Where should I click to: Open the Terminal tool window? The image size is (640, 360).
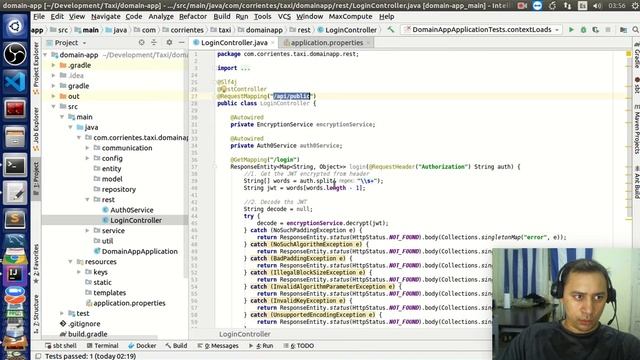(102, 346)
